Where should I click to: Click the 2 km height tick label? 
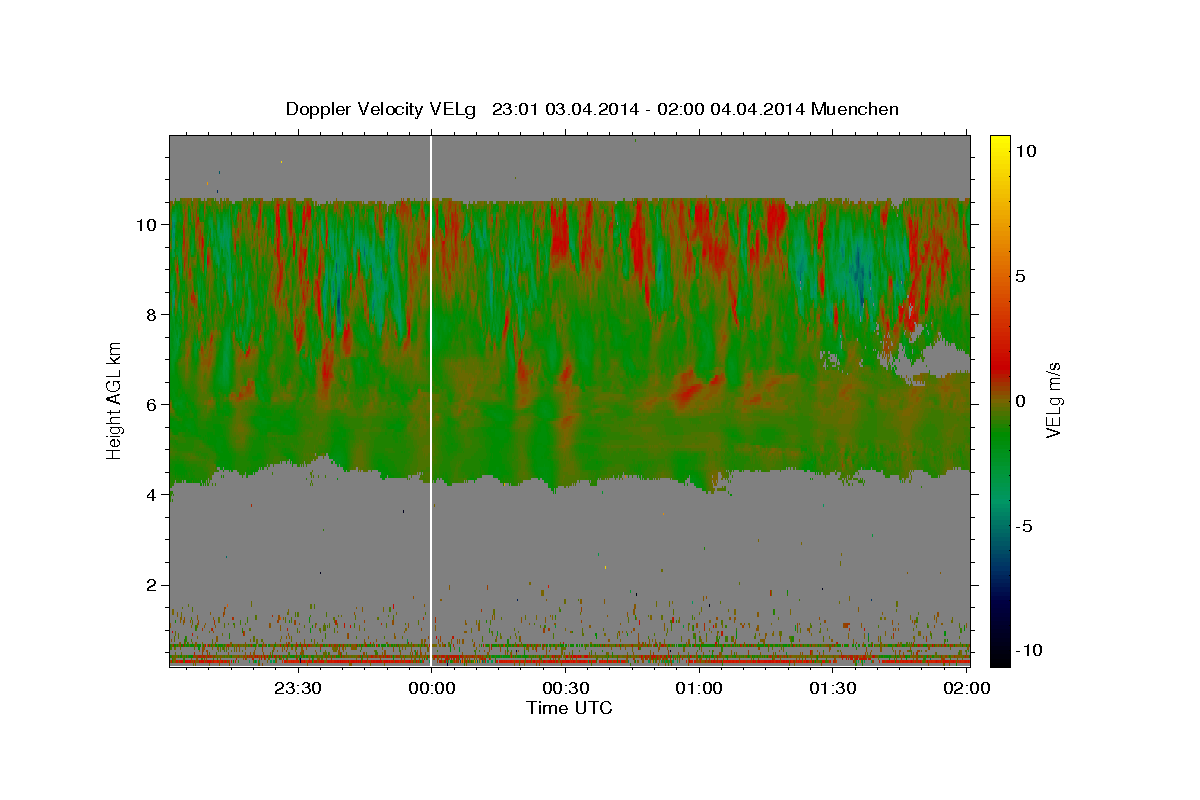[152, 584]
